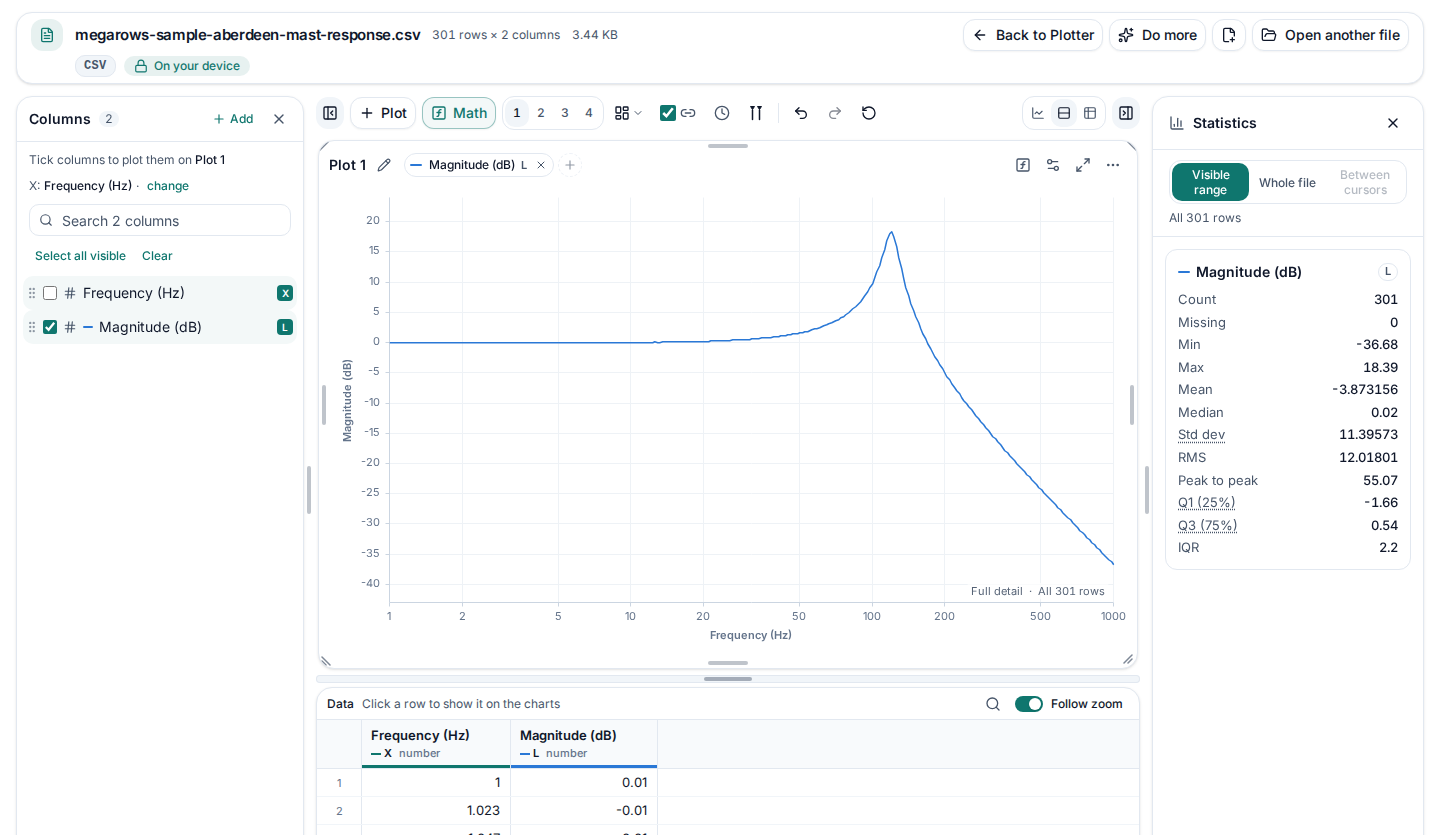Screen dimensions: 1440x835
Task: Open Plot 1 more options menu
Action: [1113, 165]
